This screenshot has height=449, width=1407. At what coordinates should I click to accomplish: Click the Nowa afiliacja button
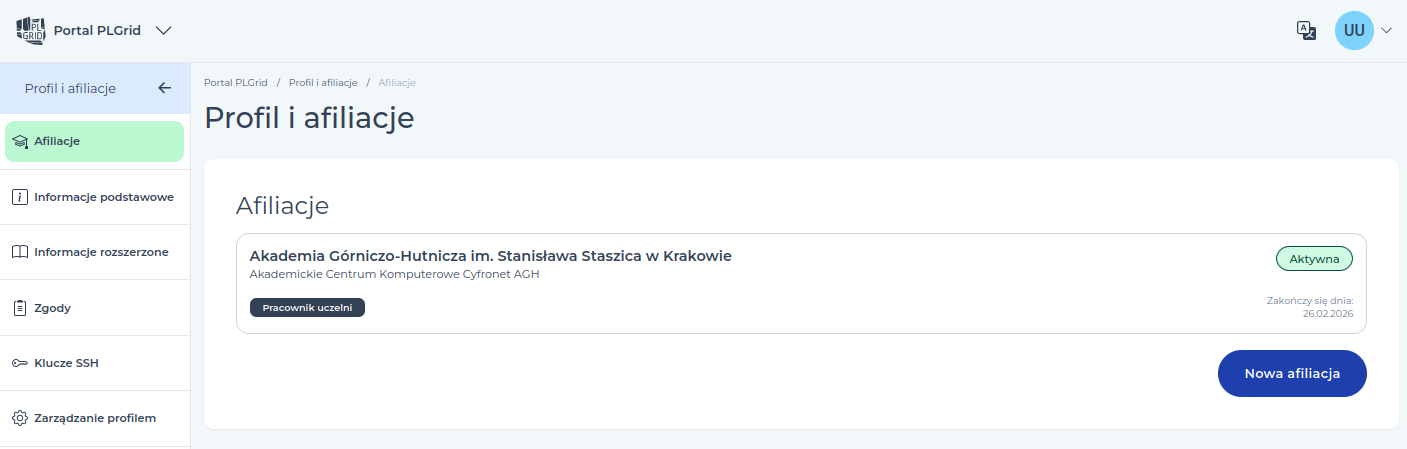point(1292,373)
